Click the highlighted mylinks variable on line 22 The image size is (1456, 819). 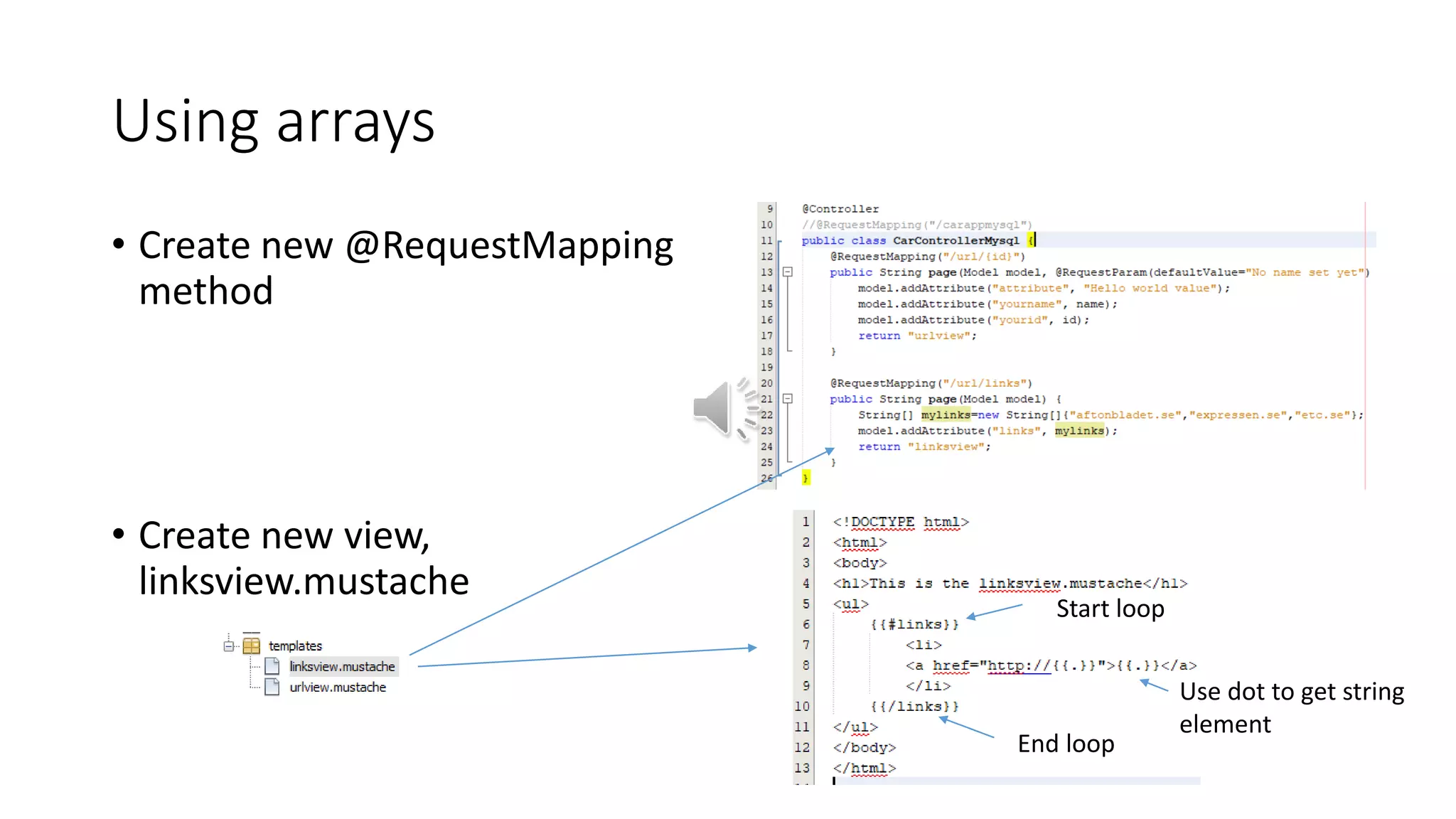[946, 414]
